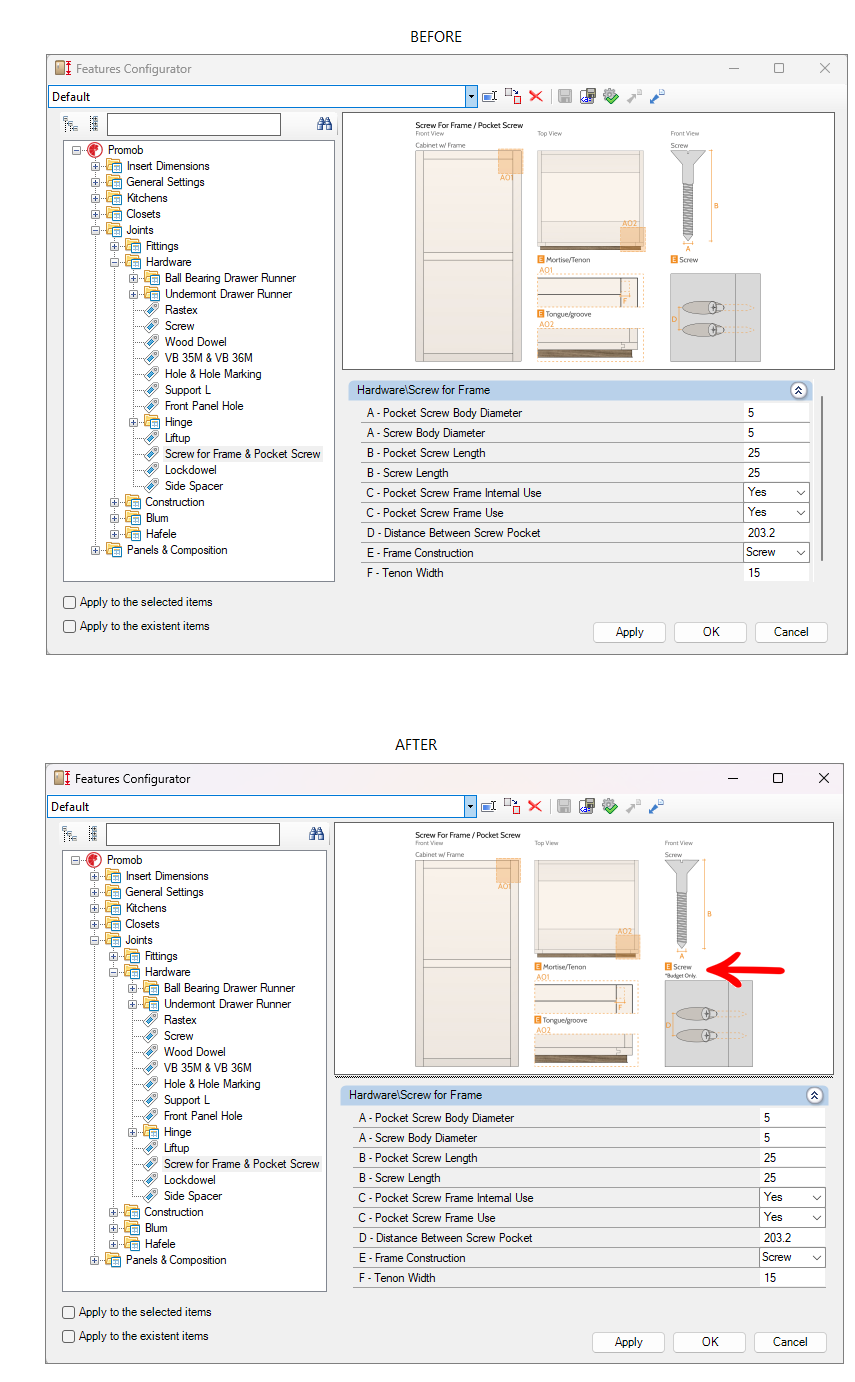Select 'VB 35M & VB 36M' in BEFORE window tree
Image resolution: width=855 pixels, height=1382 pixels.
click(208, 358)
